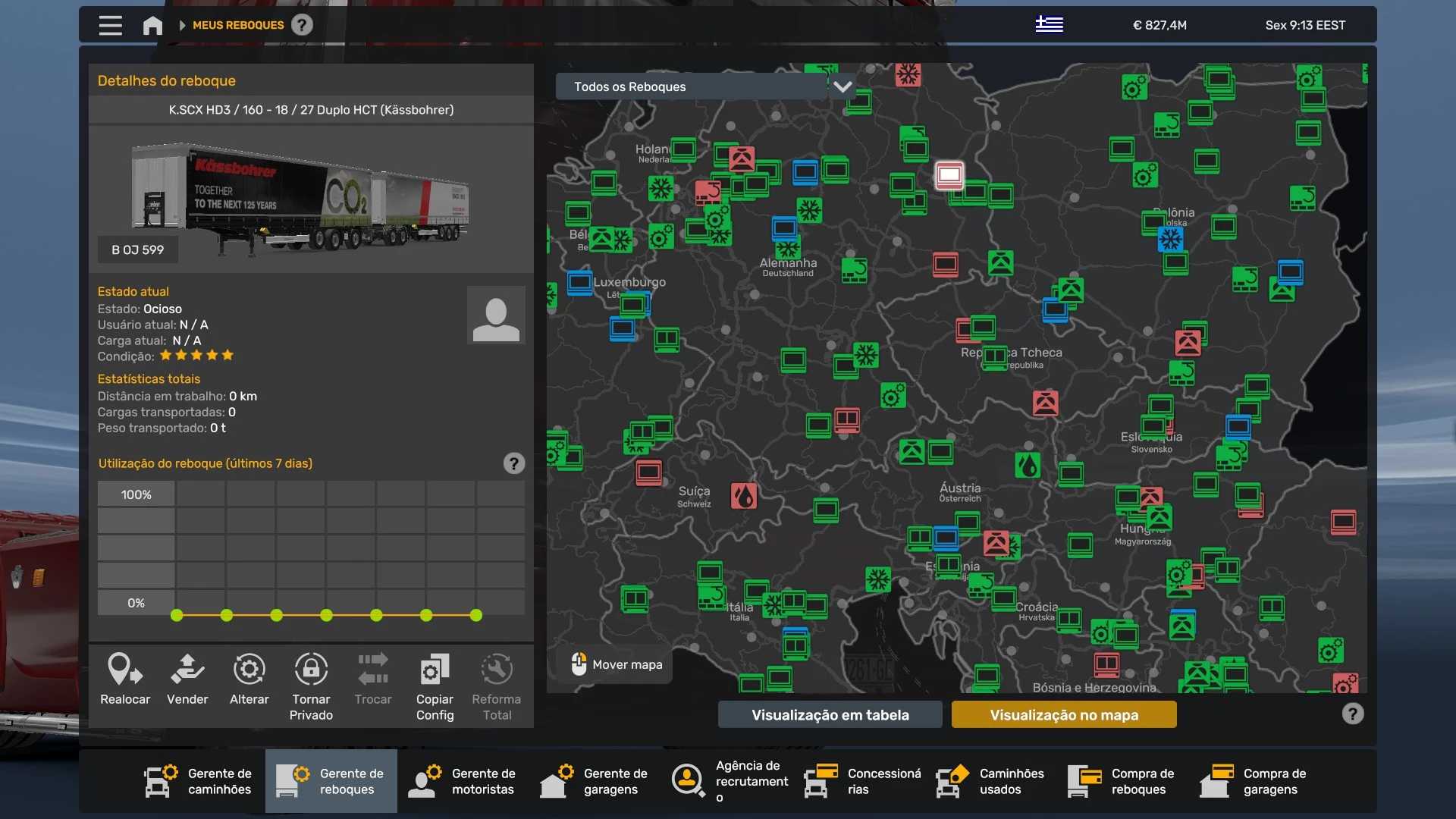Open the Gerente de motoristas tab
This screenshot has height=819, width=1456.
click(x=463, y=781)
